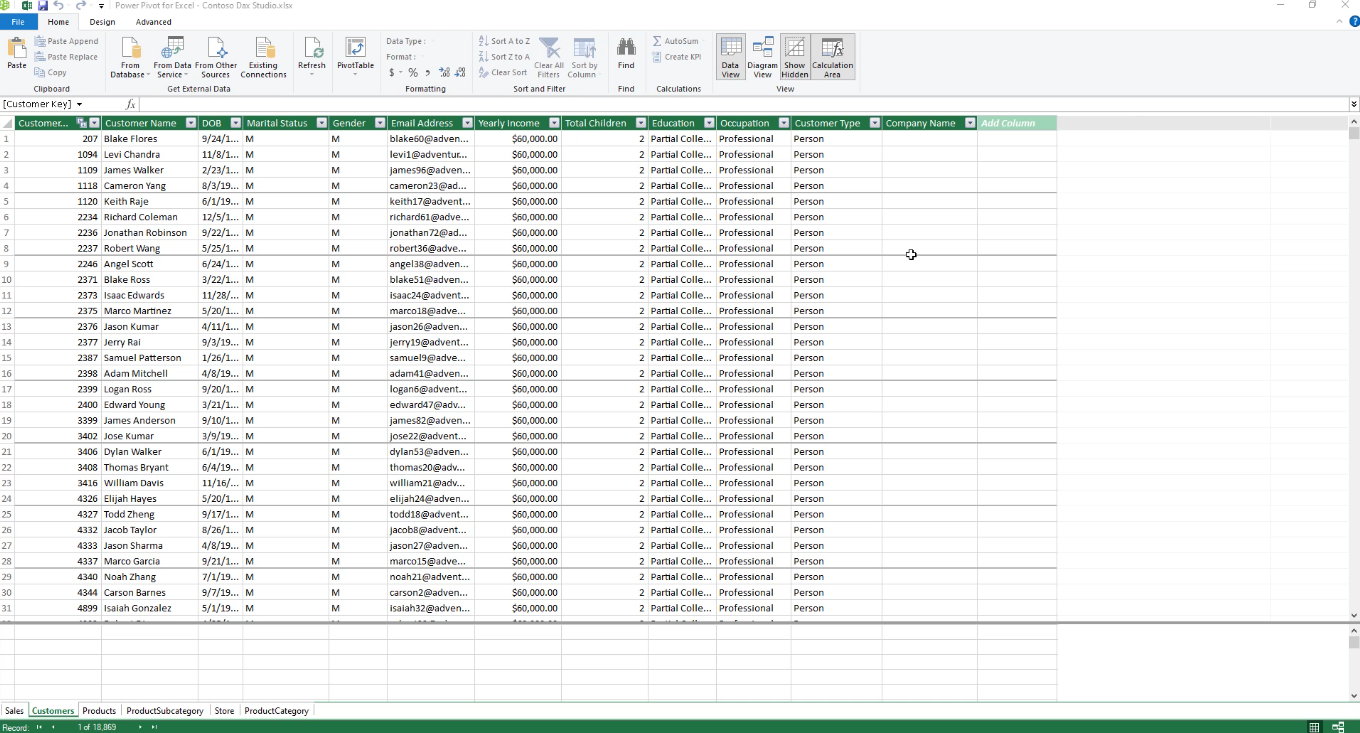
Task: Increase decimal places
Action: (444, 73)
